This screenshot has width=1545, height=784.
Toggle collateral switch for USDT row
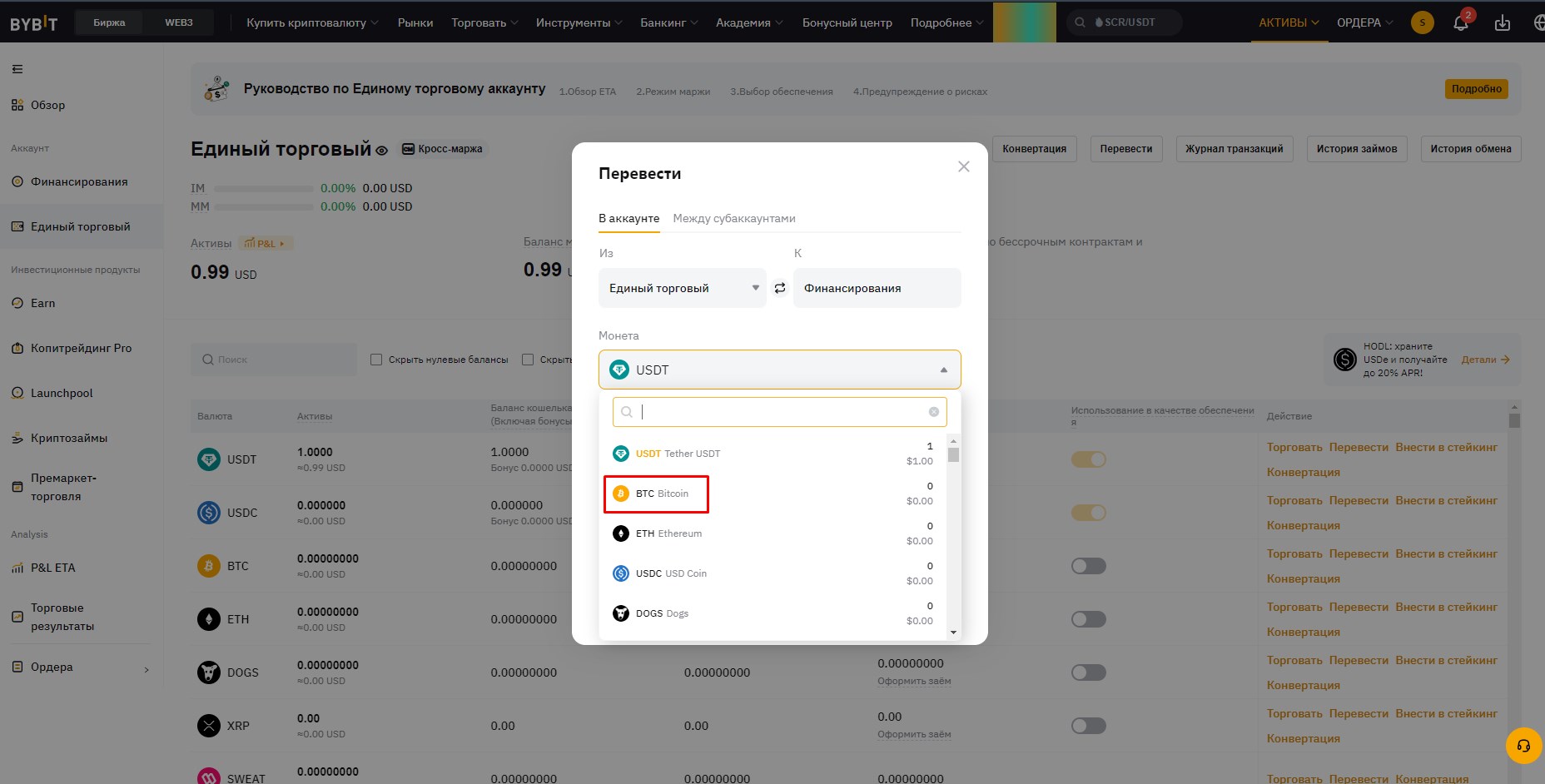[x=1088, y=459]
